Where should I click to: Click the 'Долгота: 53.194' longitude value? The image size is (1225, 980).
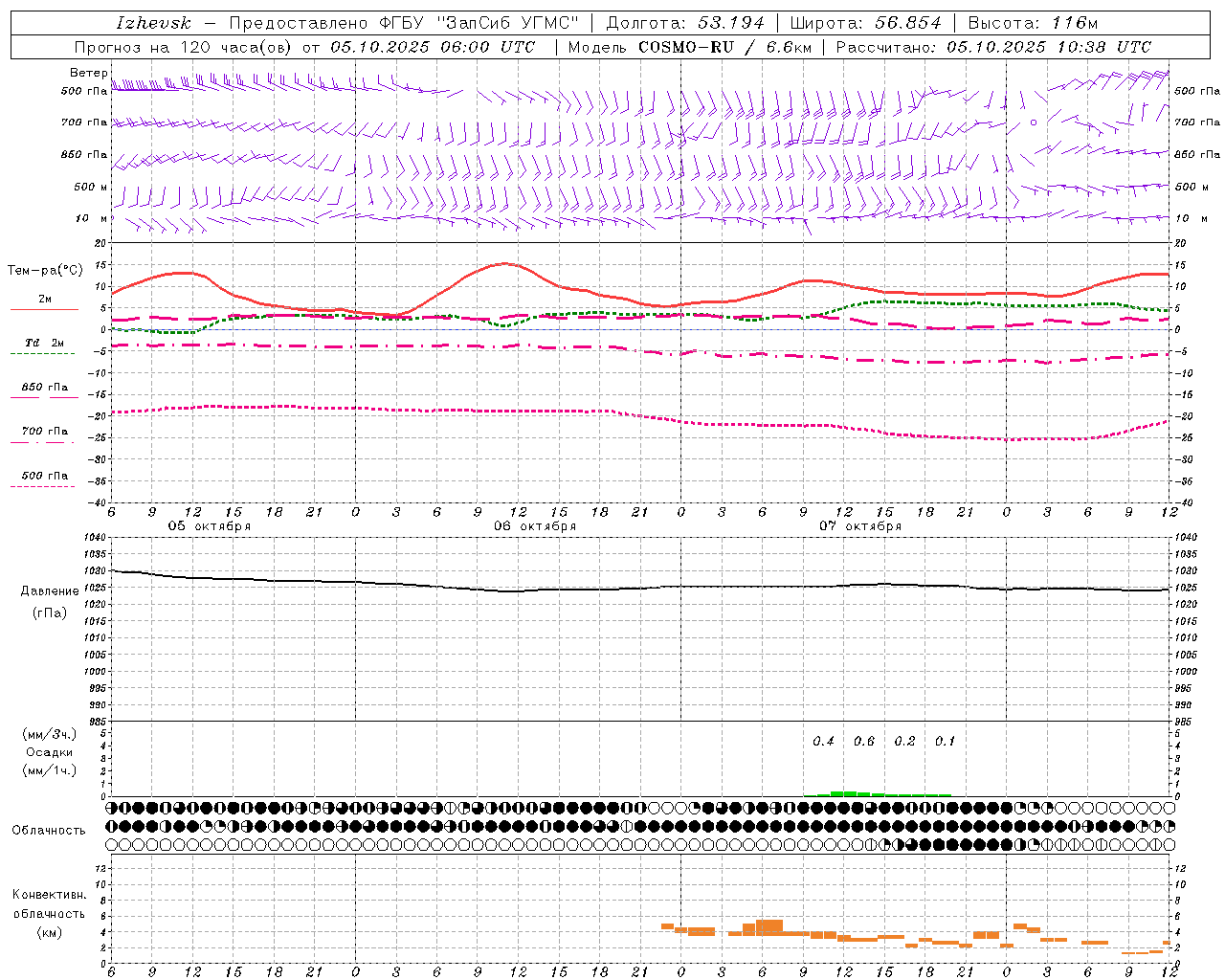685,23
